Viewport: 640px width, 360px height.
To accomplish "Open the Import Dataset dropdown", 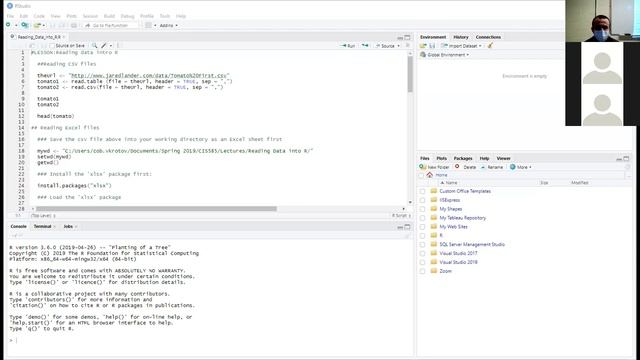I will click(462, 46).
